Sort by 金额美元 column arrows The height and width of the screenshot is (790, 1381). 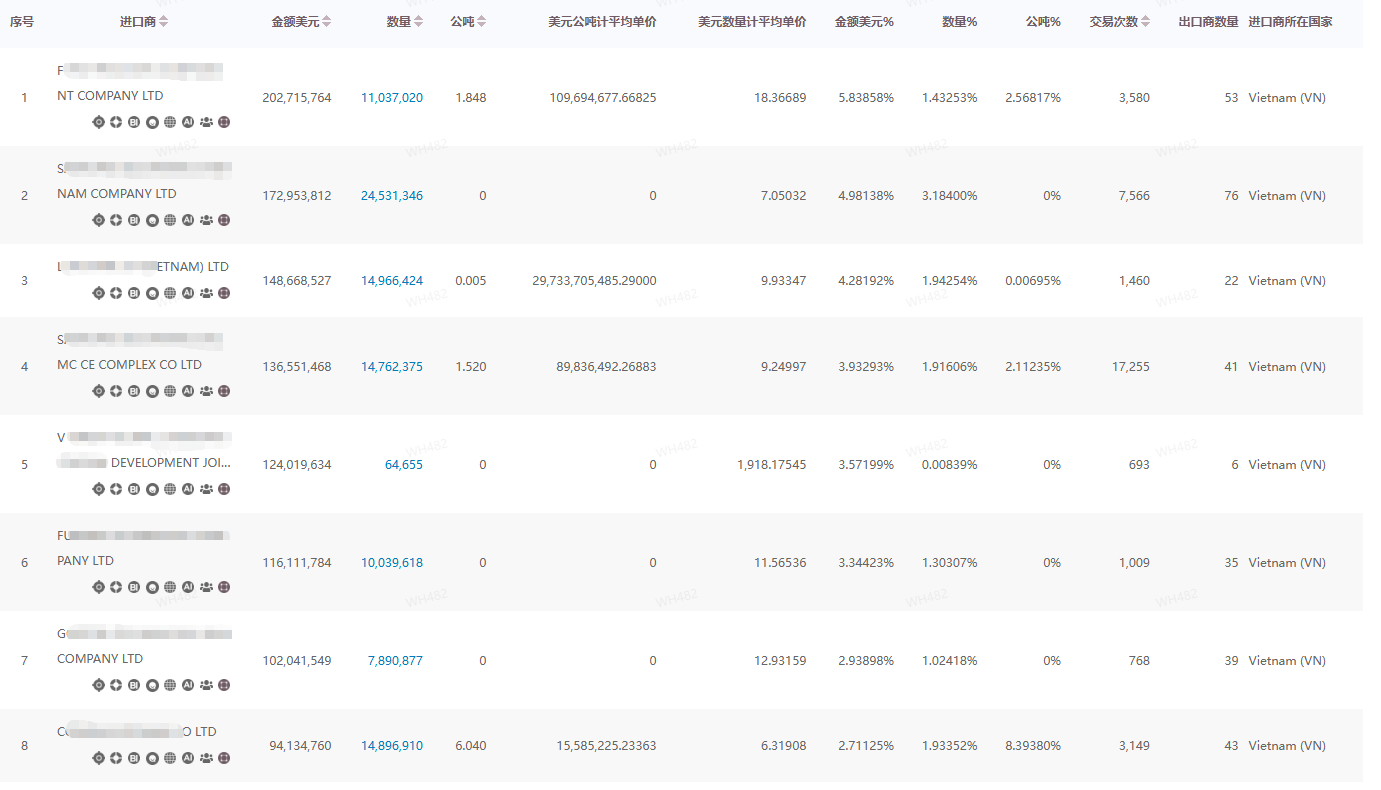pyautogui.click(x=326, y=22)
